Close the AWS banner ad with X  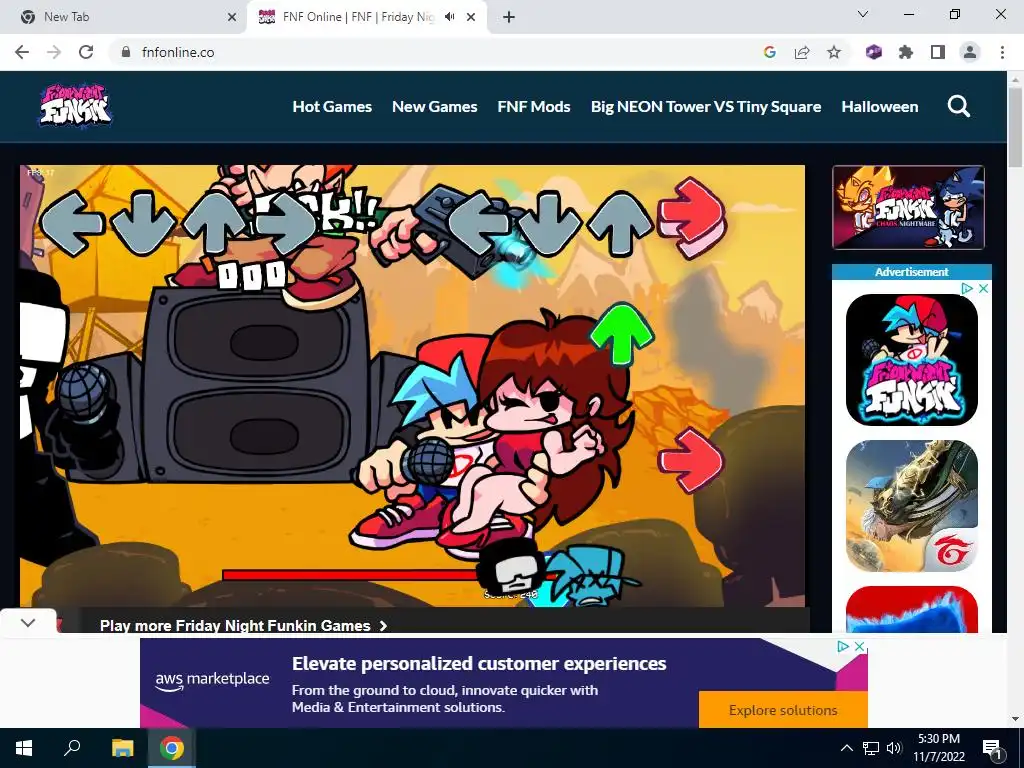(859, 646)
